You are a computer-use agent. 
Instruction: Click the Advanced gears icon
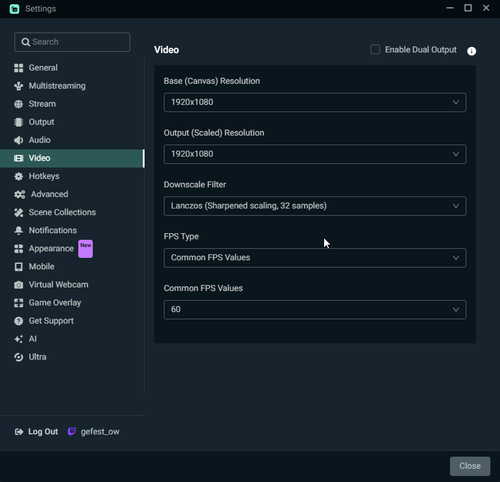pos(20,194)
